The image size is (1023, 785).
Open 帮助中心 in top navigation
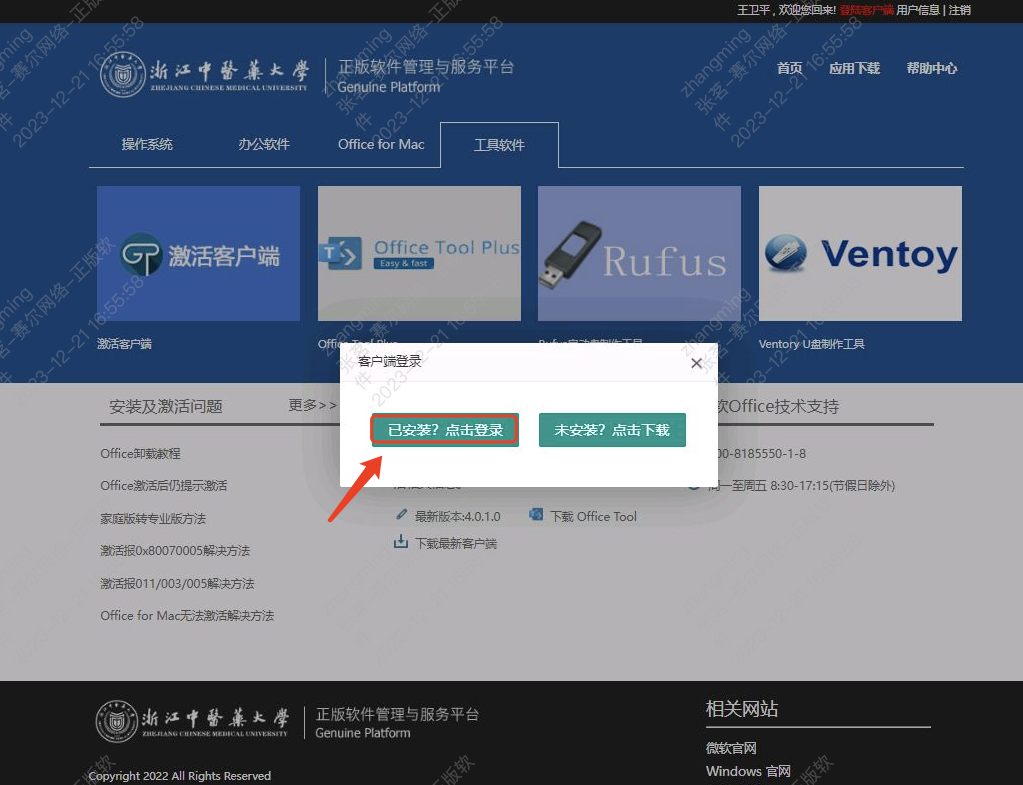click(931, 68)
